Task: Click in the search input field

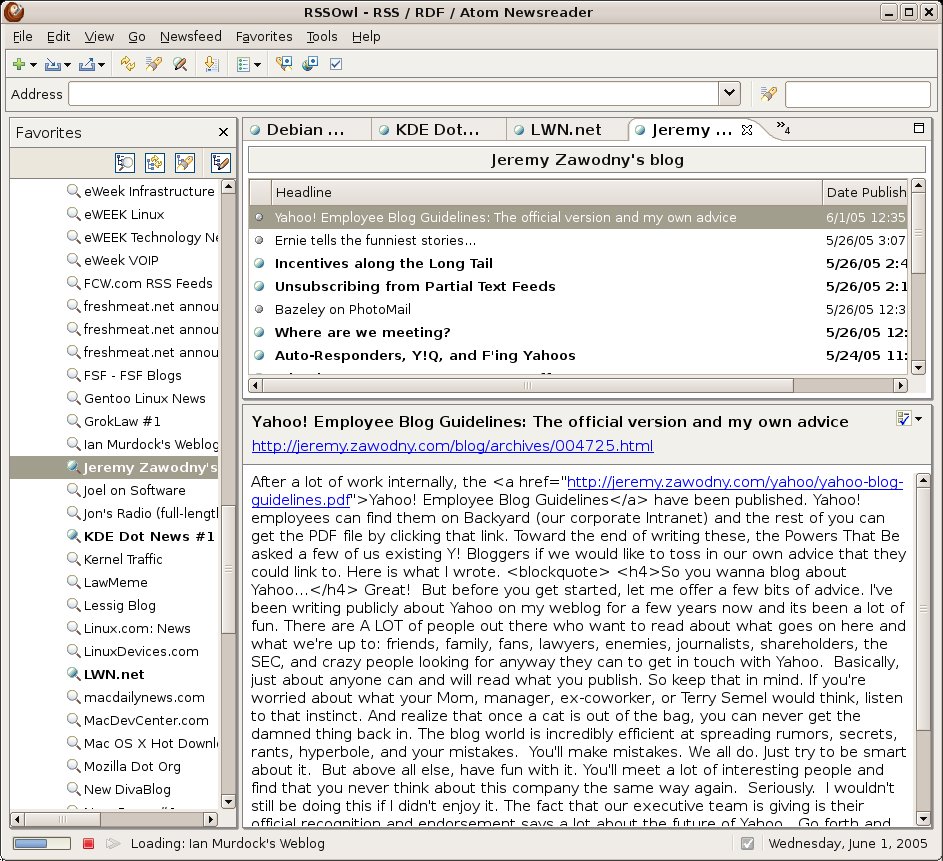Action: pyautogui.click(x=858, y=94)
